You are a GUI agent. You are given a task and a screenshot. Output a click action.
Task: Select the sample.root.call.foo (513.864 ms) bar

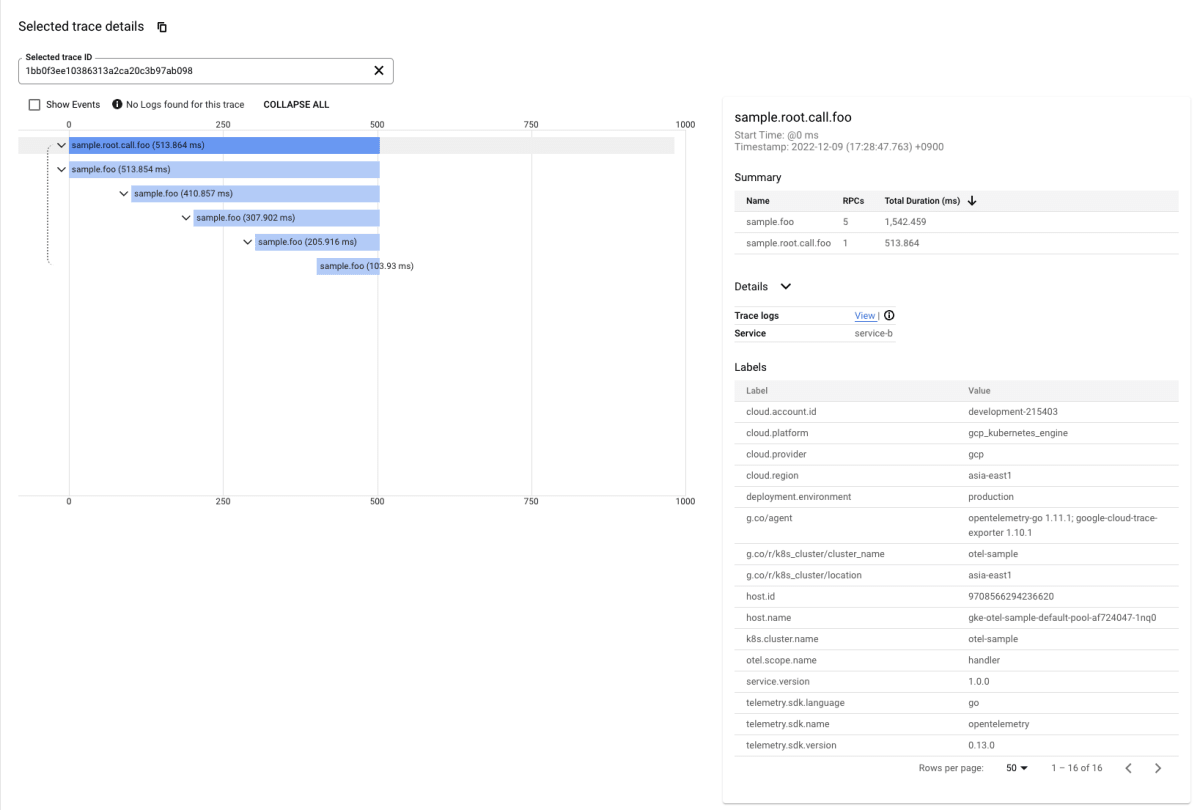224,145
